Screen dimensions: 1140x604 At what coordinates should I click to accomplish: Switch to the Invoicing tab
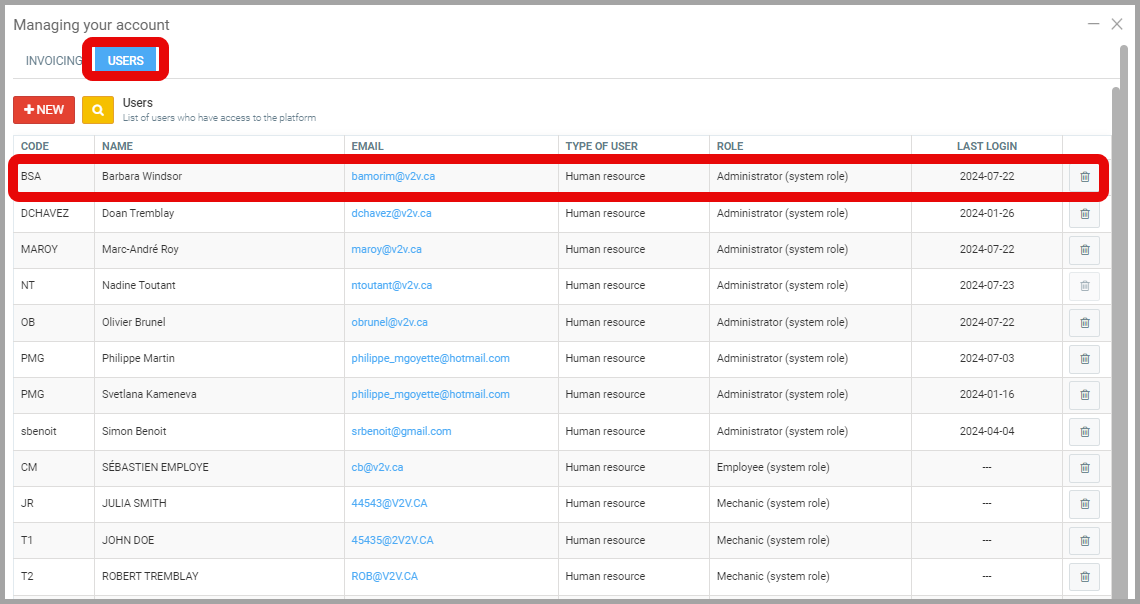point(54,61)
